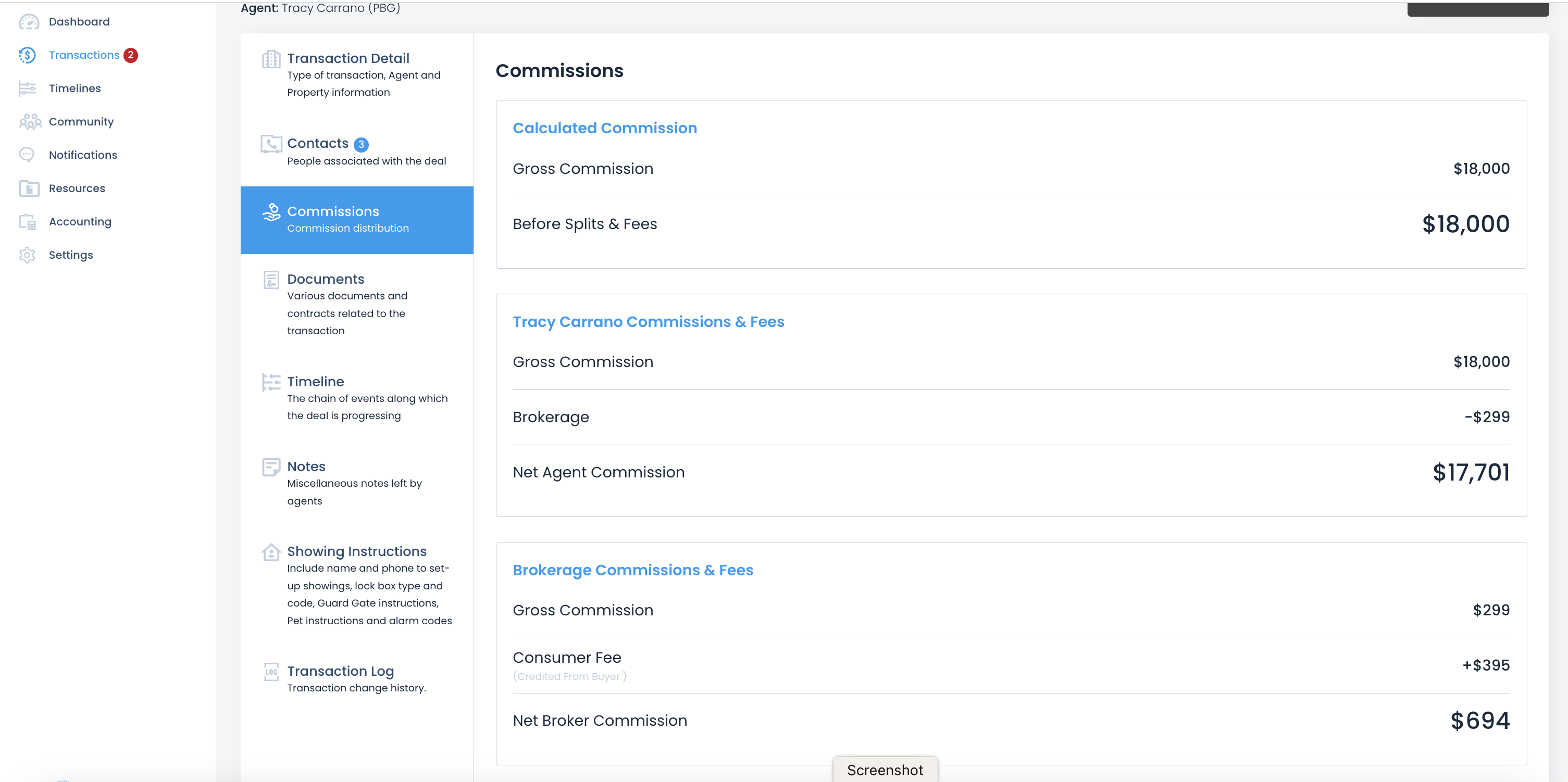Click the Screenshot button at bottom
The image size is (1568, 782).
click(885, 770)
